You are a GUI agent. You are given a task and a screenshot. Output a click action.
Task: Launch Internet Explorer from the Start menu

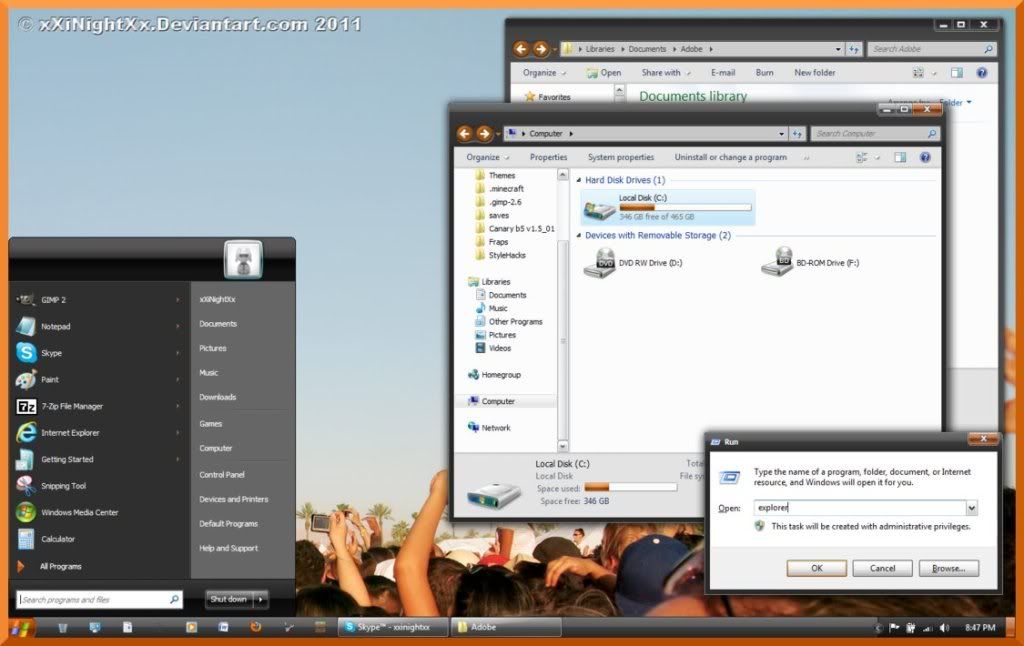98,432
